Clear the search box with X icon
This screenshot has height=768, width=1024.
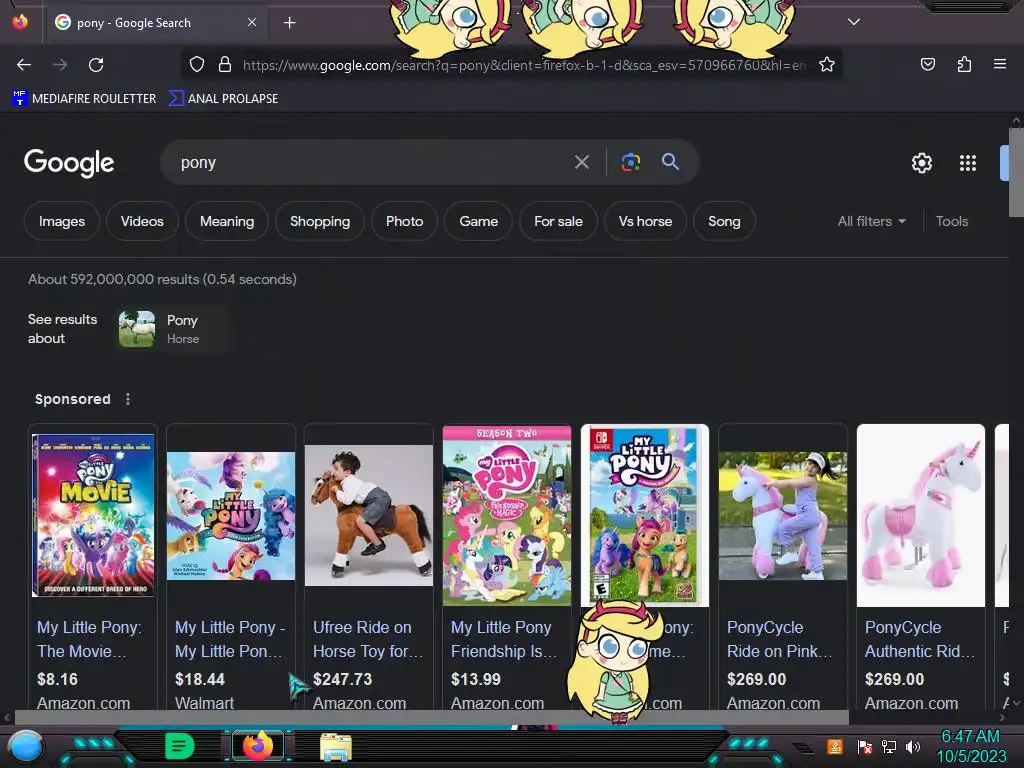tap(581, 162)
